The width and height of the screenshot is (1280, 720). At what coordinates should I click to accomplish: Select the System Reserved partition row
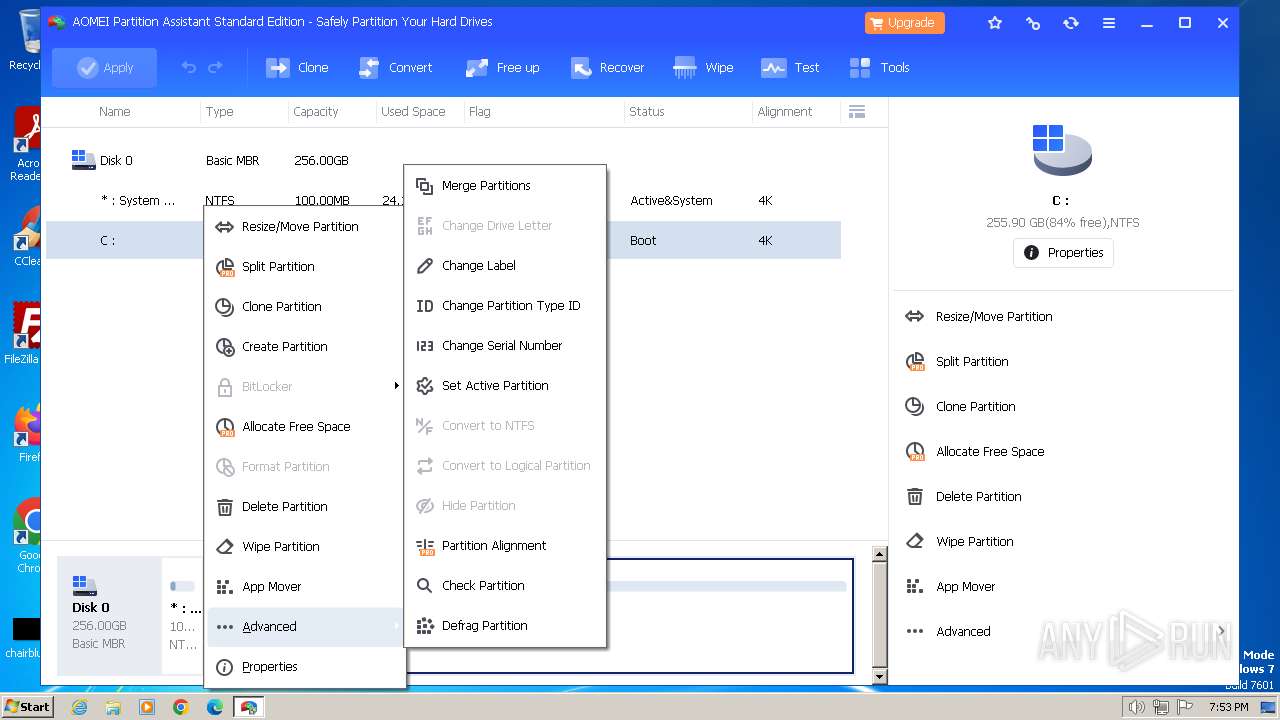point(443,201)
